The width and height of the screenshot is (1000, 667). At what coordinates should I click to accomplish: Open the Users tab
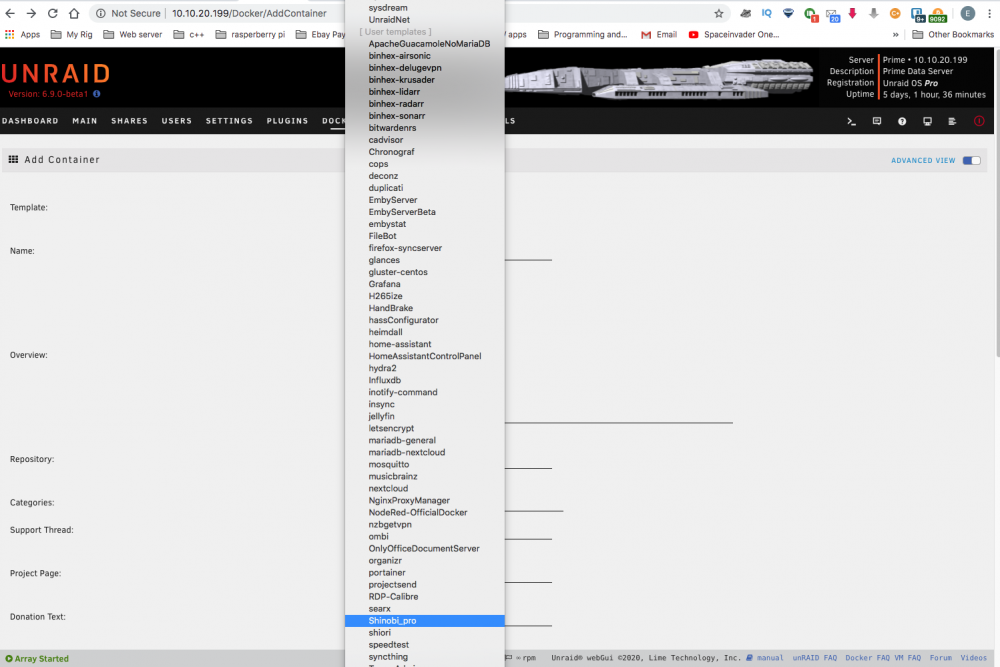(177, 121)
